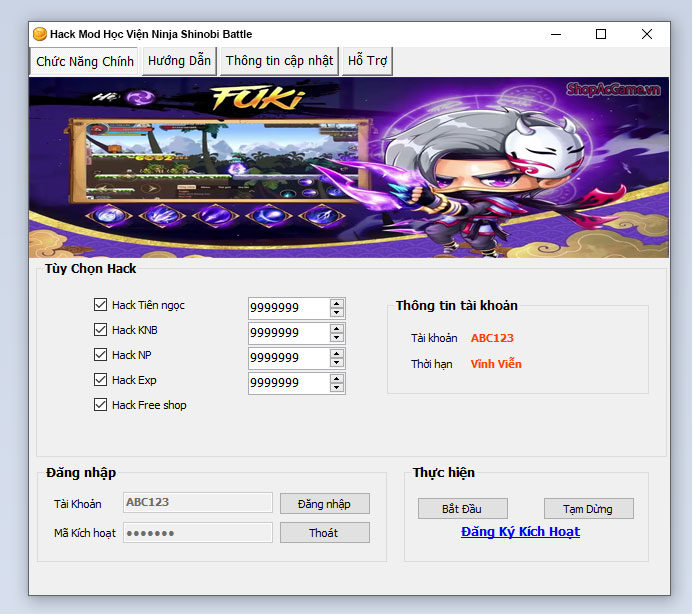This screenshot has width=693, height=616.
Task: Increase the Hack NP value with up arrow
Action: [337, 353]
